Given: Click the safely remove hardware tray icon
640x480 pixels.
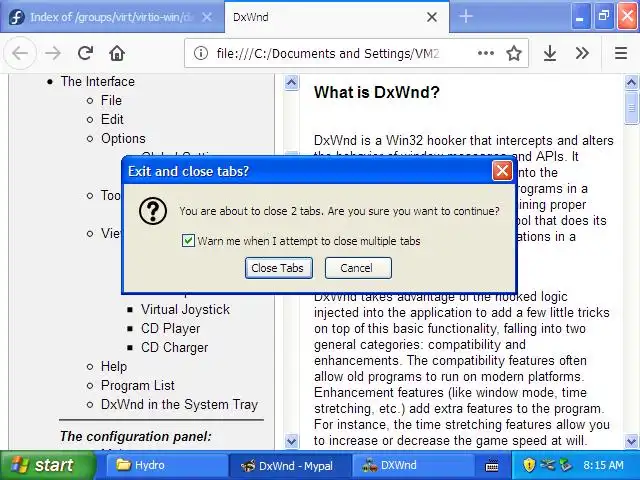Looking at the screenshot, I should pos(566,465).
